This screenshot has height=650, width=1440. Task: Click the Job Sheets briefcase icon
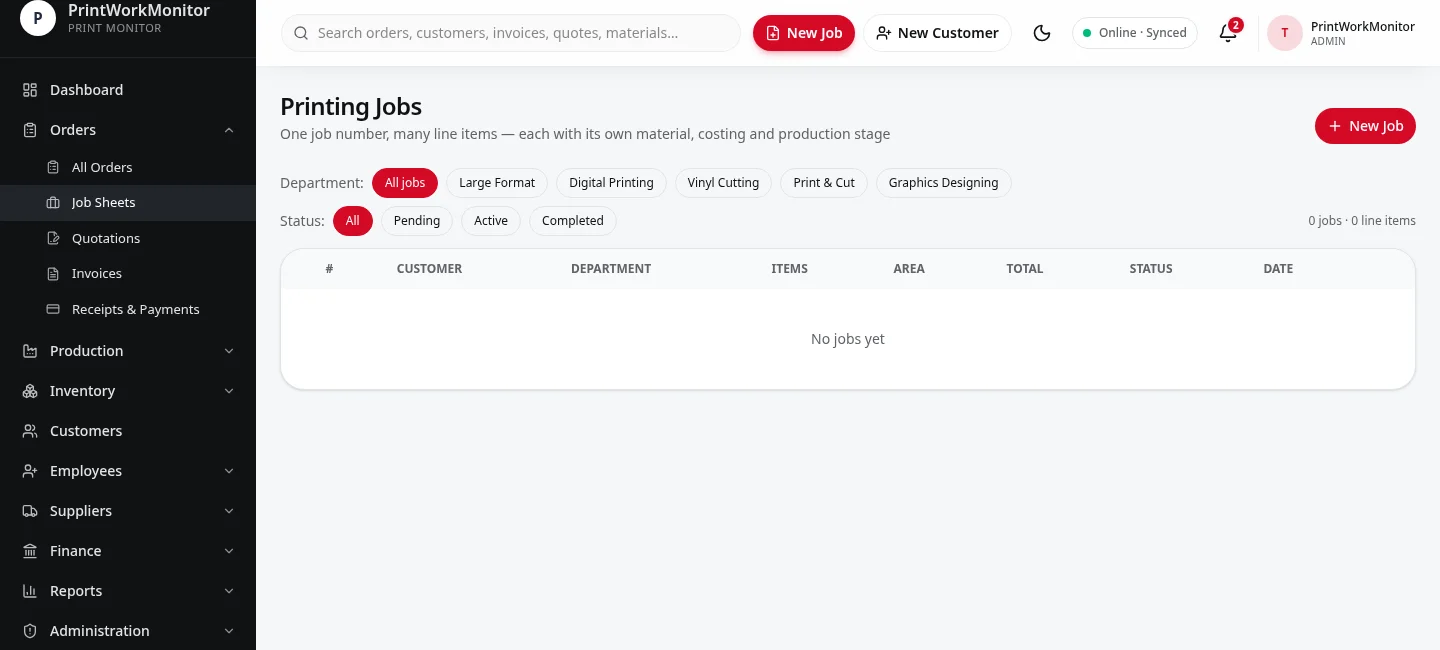[x=53, y=203]
